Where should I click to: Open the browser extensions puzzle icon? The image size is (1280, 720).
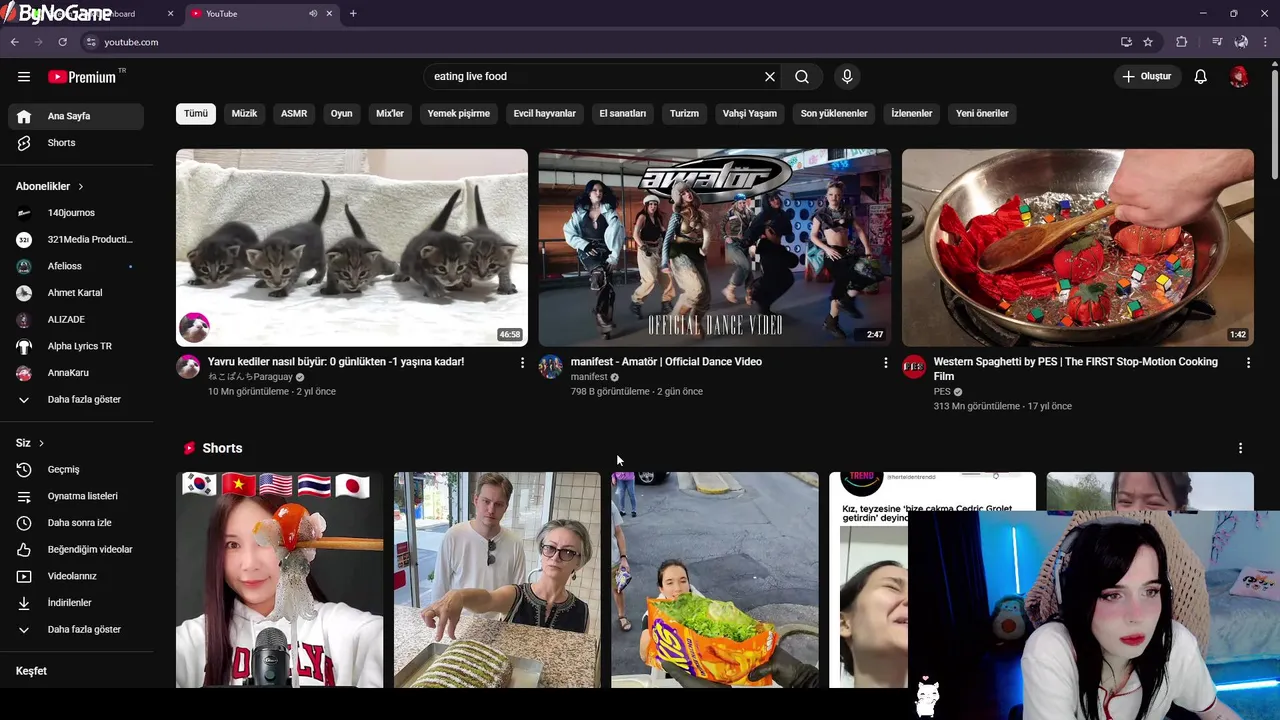pyautogui.click(x=1182, y=42)
